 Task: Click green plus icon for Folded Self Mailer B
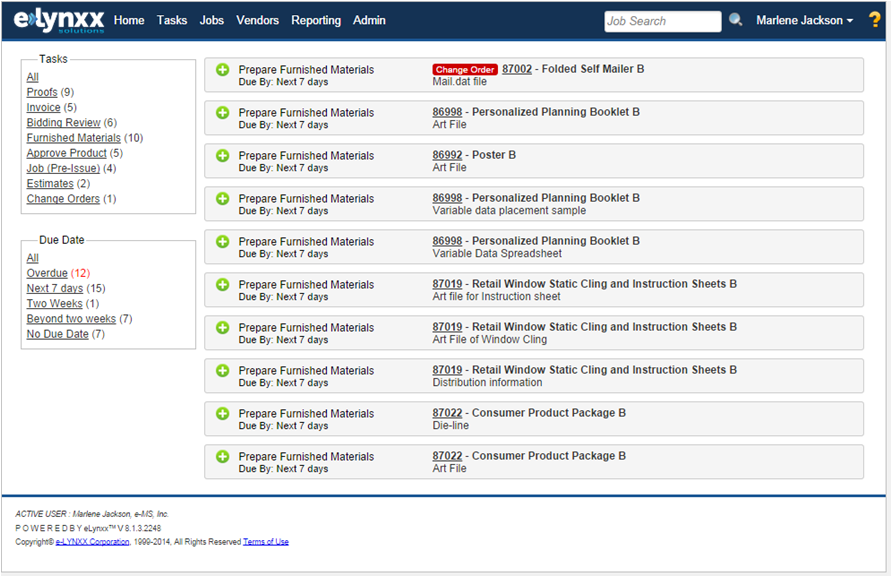pyautogui.click(x=223, y=70)
